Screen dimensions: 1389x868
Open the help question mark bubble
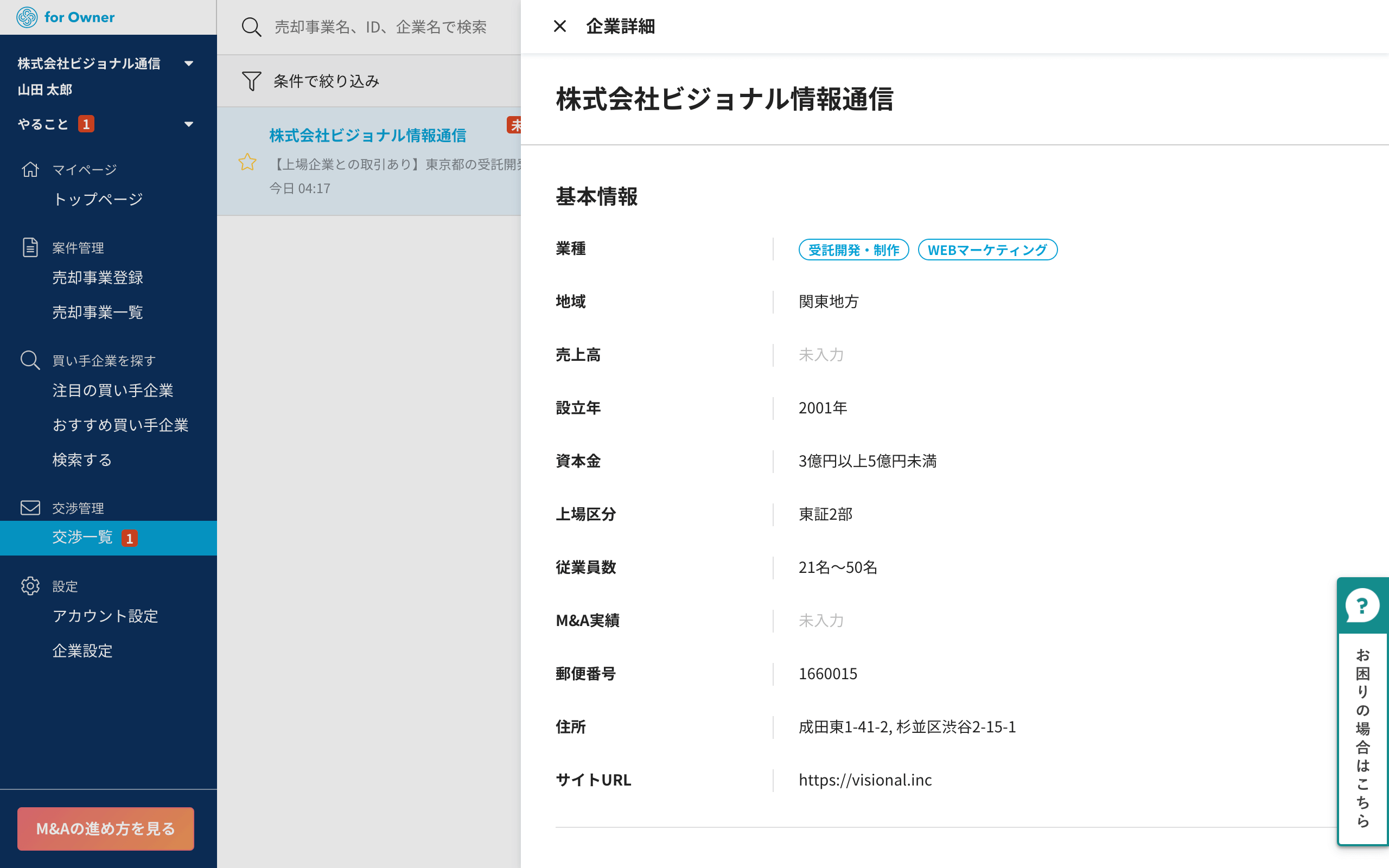[x=1361, y=605]
